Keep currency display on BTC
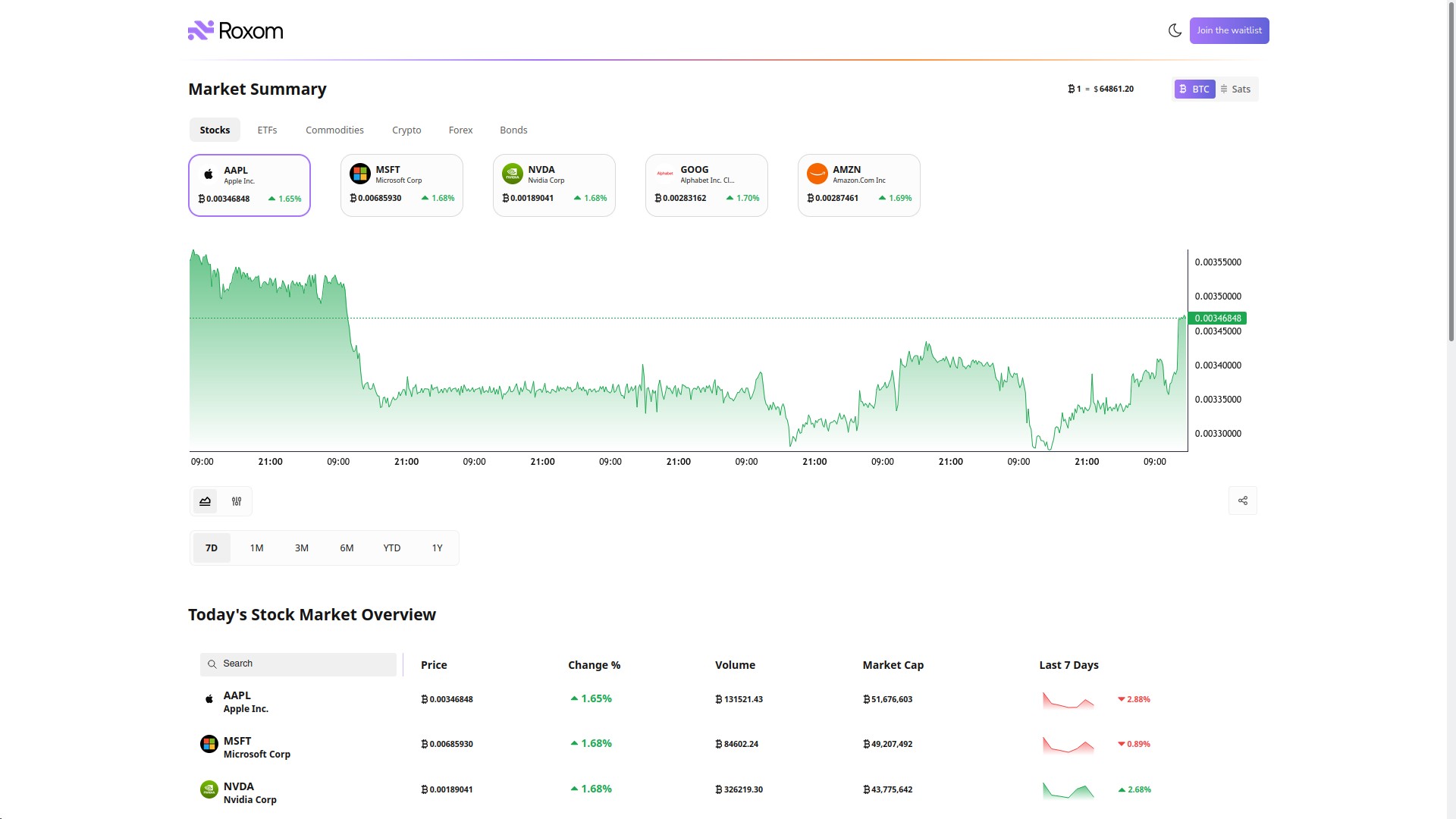1456x819 pixels. tap(1195, 89)
